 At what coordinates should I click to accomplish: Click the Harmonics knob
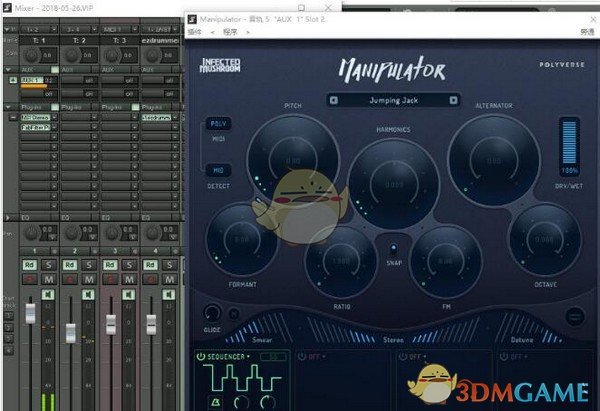[393, 184]
